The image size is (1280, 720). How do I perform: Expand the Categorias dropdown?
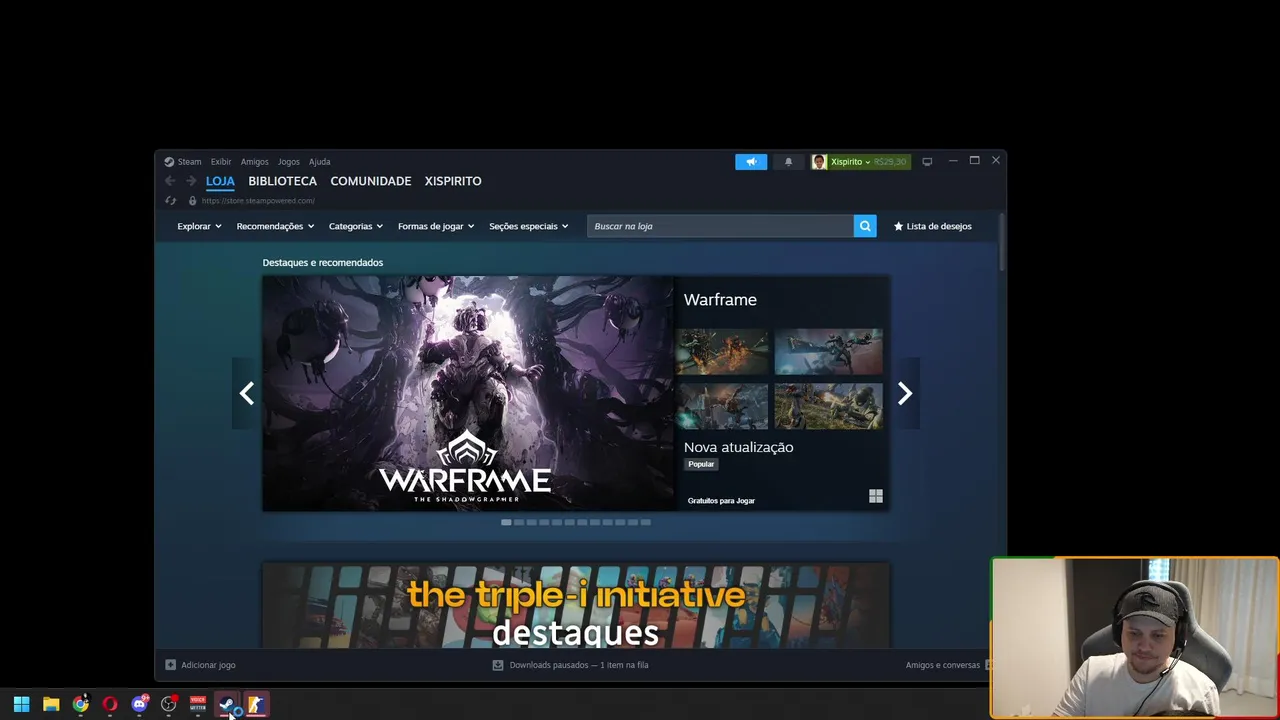(x=356, y=226)
